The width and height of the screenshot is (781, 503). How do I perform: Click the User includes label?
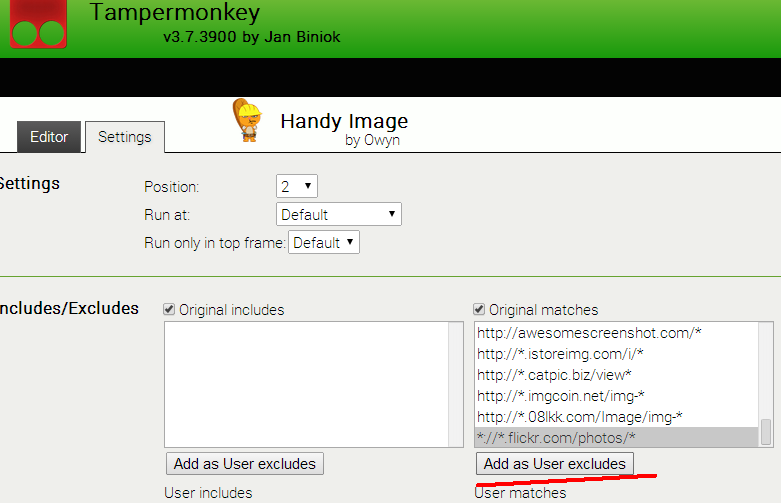tap(208, 493)
